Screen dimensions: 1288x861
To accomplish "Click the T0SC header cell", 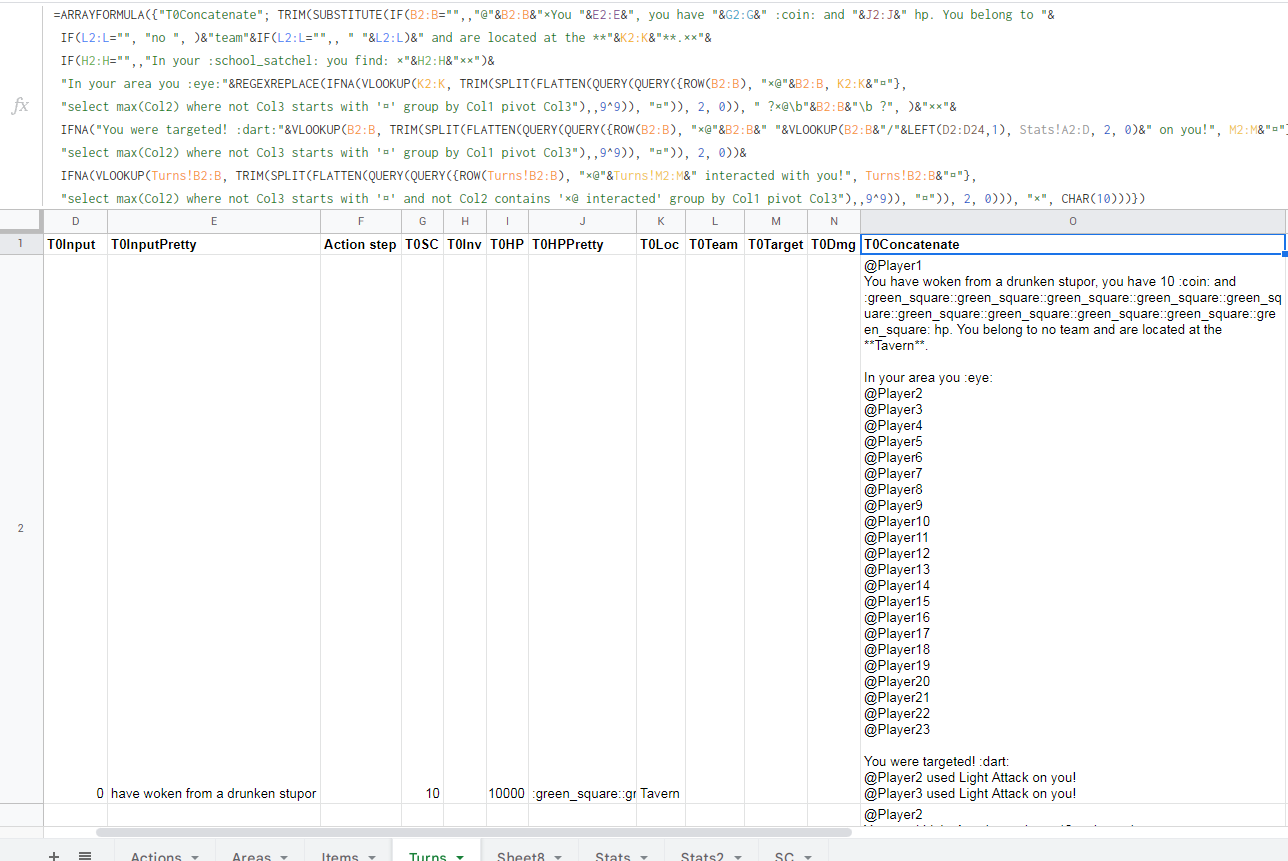I will click(422, 244).
